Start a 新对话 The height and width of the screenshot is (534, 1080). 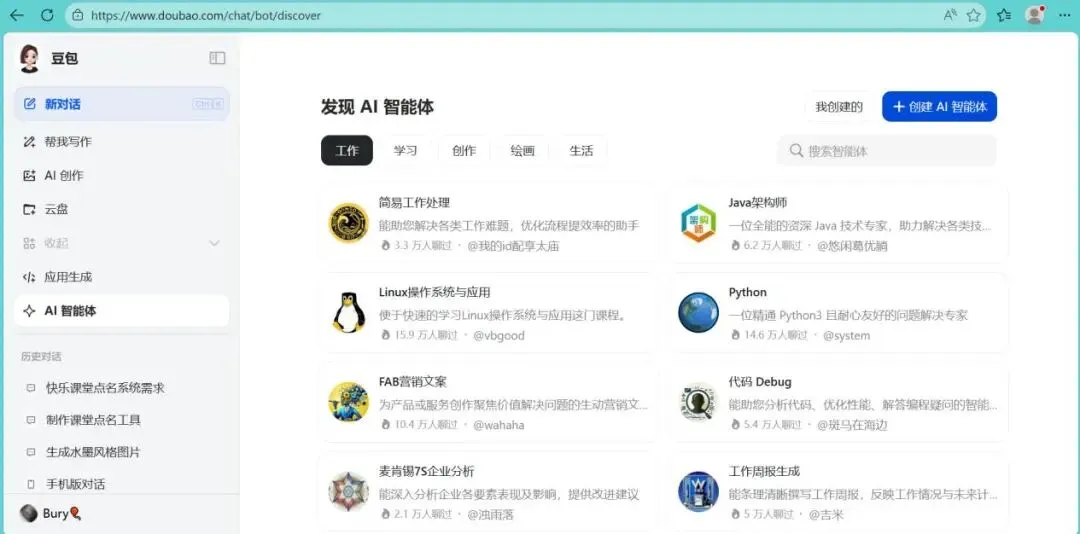pyautogui.click(x=121, y=104)
